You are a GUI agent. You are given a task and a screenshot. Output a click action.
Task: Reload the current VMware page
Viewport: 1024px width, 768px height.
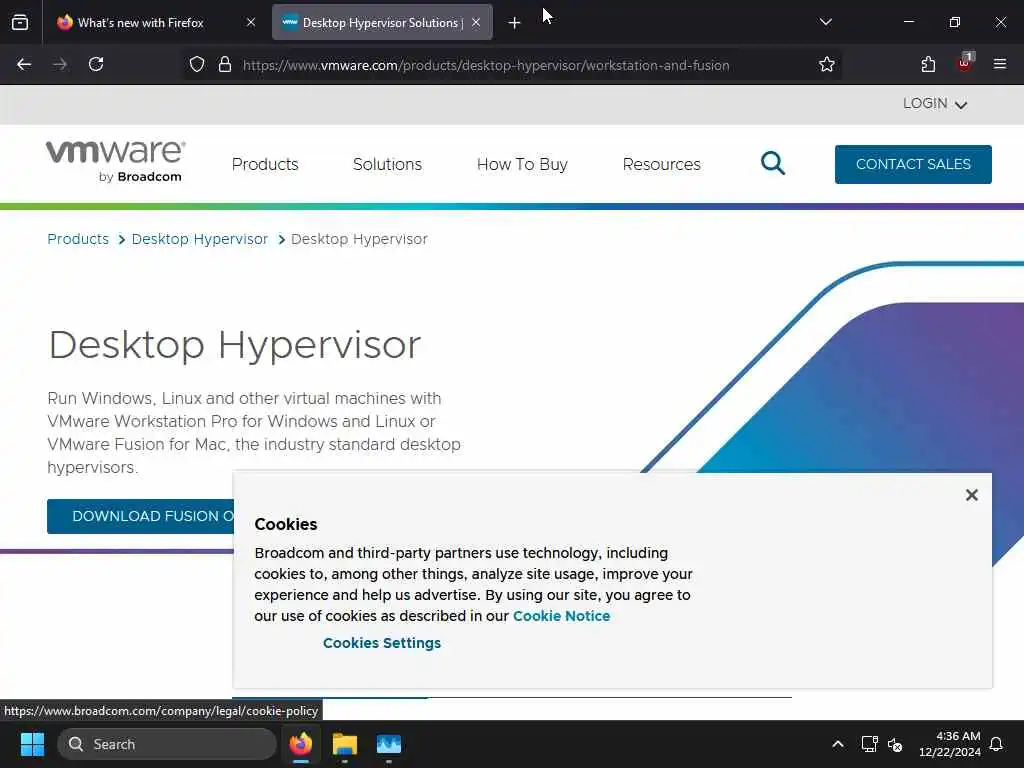[x=96, y=64]
